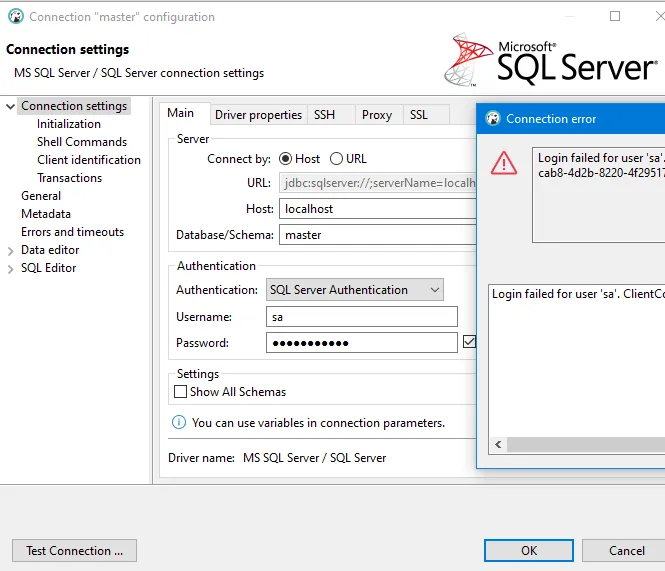Click the greyed JDBC URL field
665x571 pixels.
click(x=377, y=183)
